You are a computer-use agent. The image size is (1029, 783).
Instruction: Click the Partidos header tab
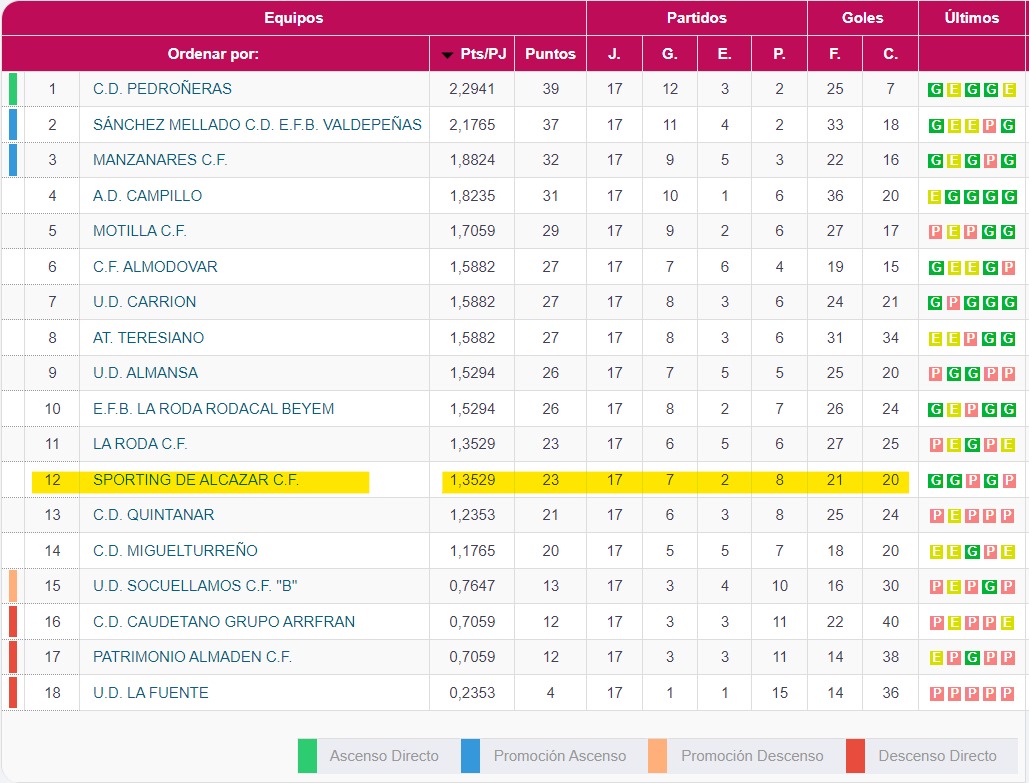coord(696,18)
